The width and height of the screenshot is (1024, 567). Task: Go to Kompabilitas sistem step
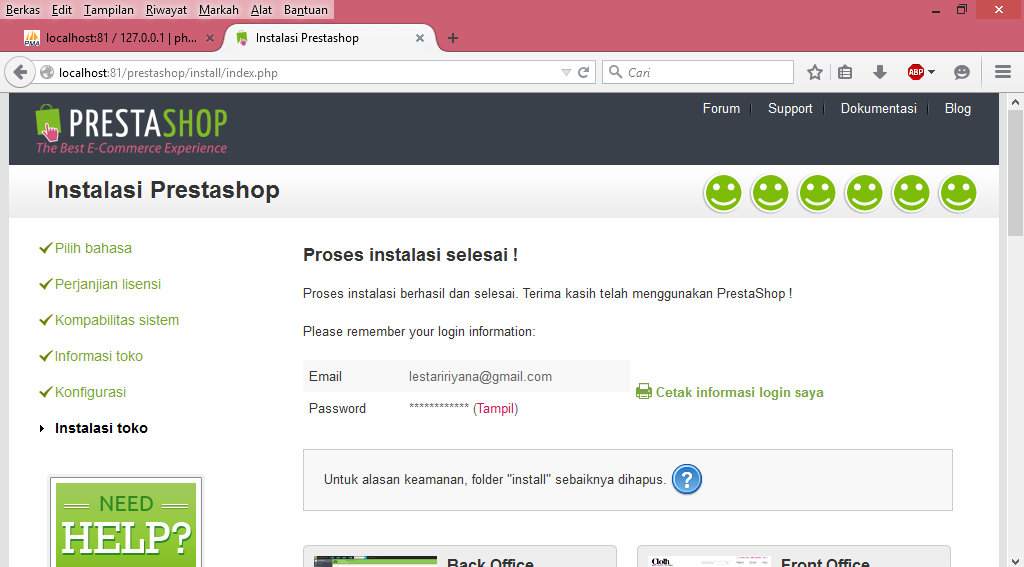(116, 320)
